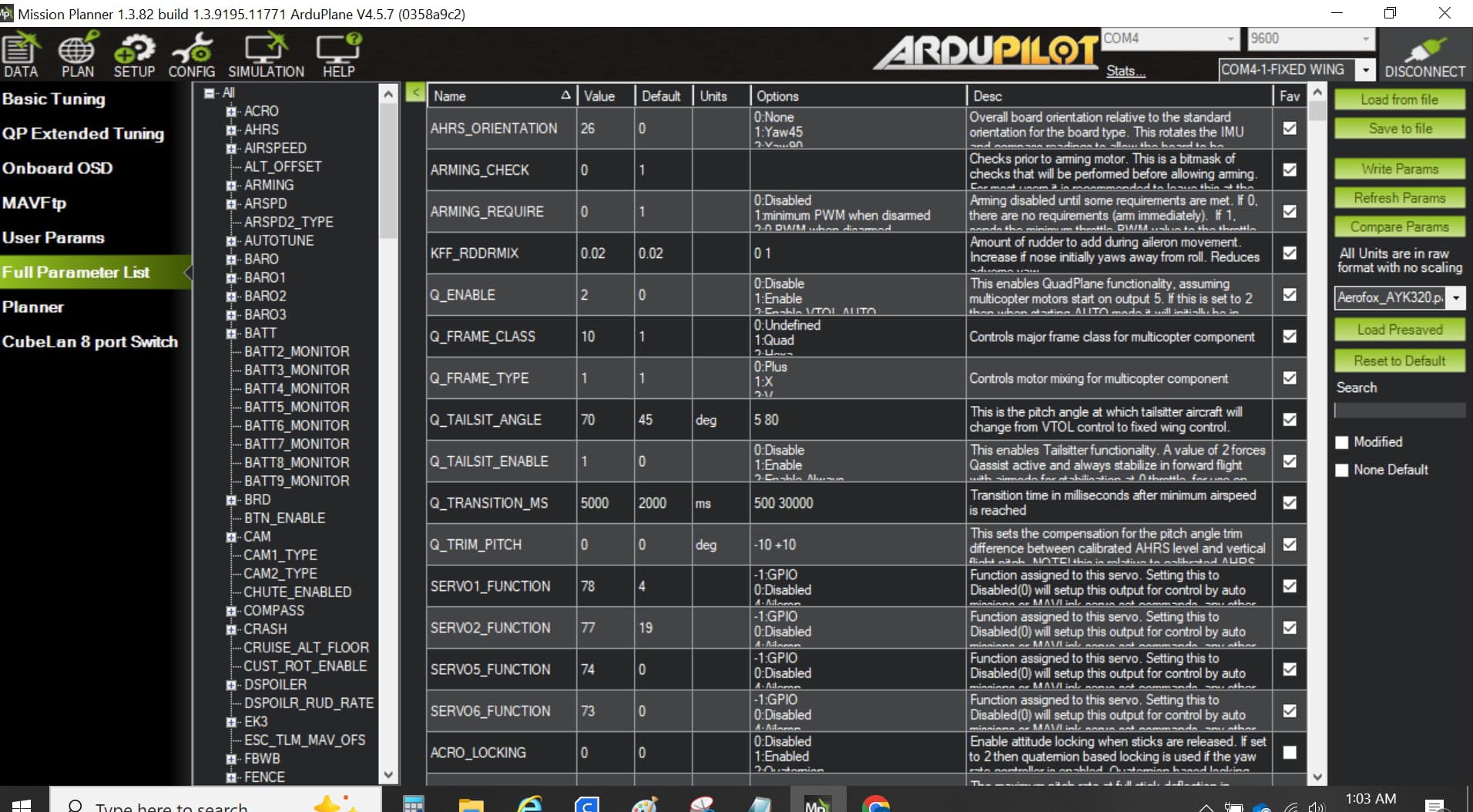This screenshot has height=812, width=1473.
Task: Open the 9600 baud rate dropdown
Action: click(1365, 39)
